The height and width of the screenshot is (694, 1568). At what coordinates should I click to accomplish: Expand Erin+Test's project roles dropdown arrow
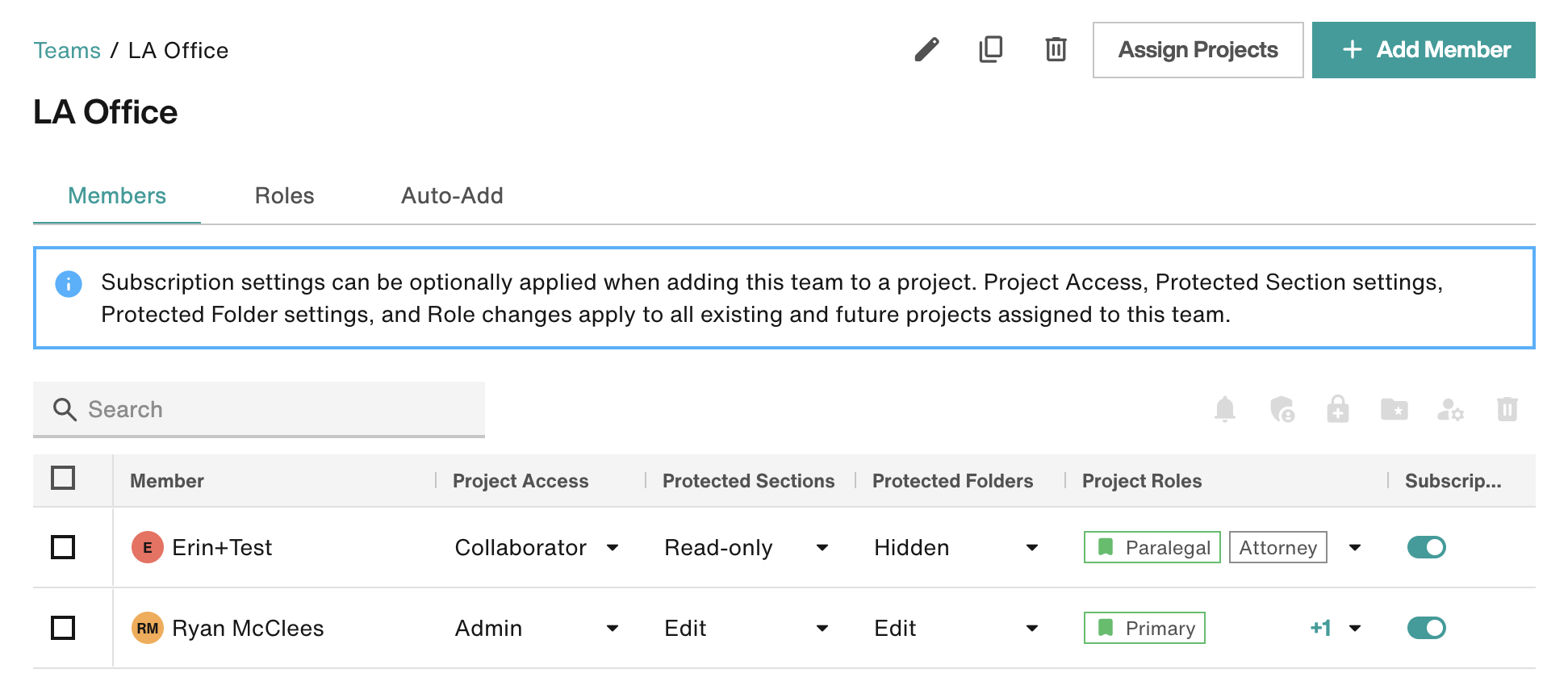1355,547
